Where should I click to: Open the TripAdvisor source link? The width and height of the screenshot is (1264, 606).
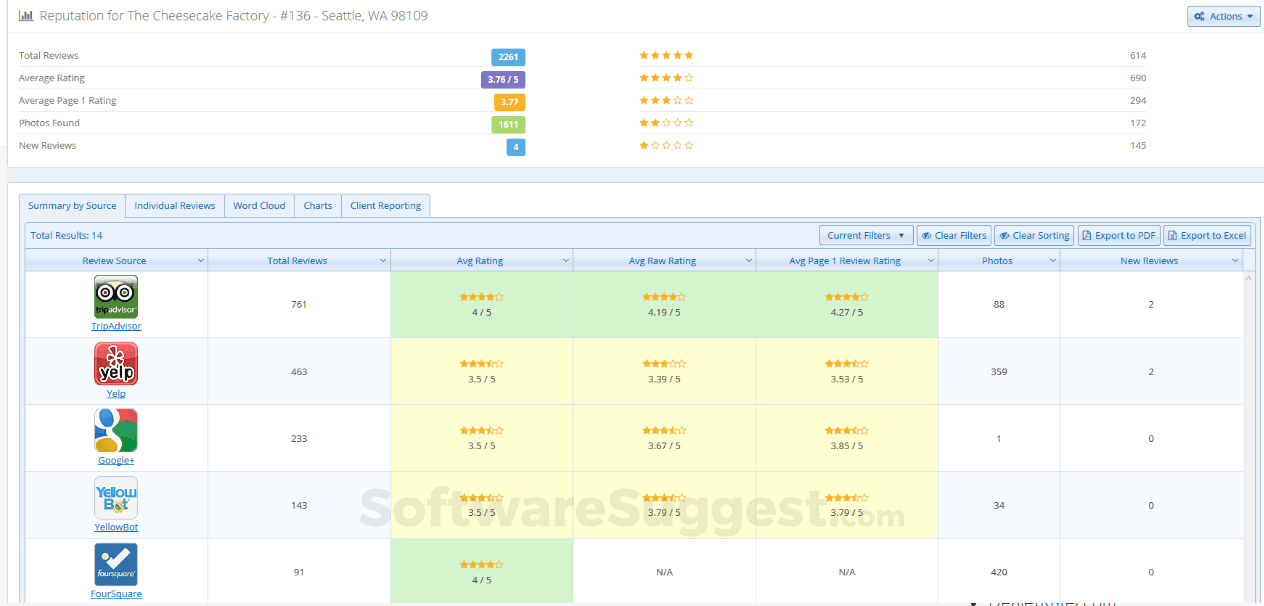pos(116,326)
